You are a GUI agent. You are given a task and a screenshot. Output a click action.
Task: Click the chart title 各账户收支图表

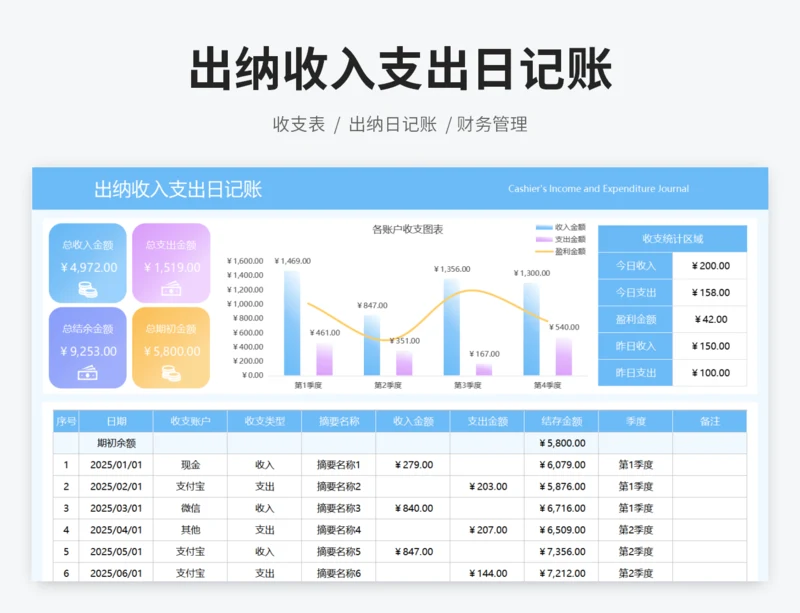coord(408,230)
